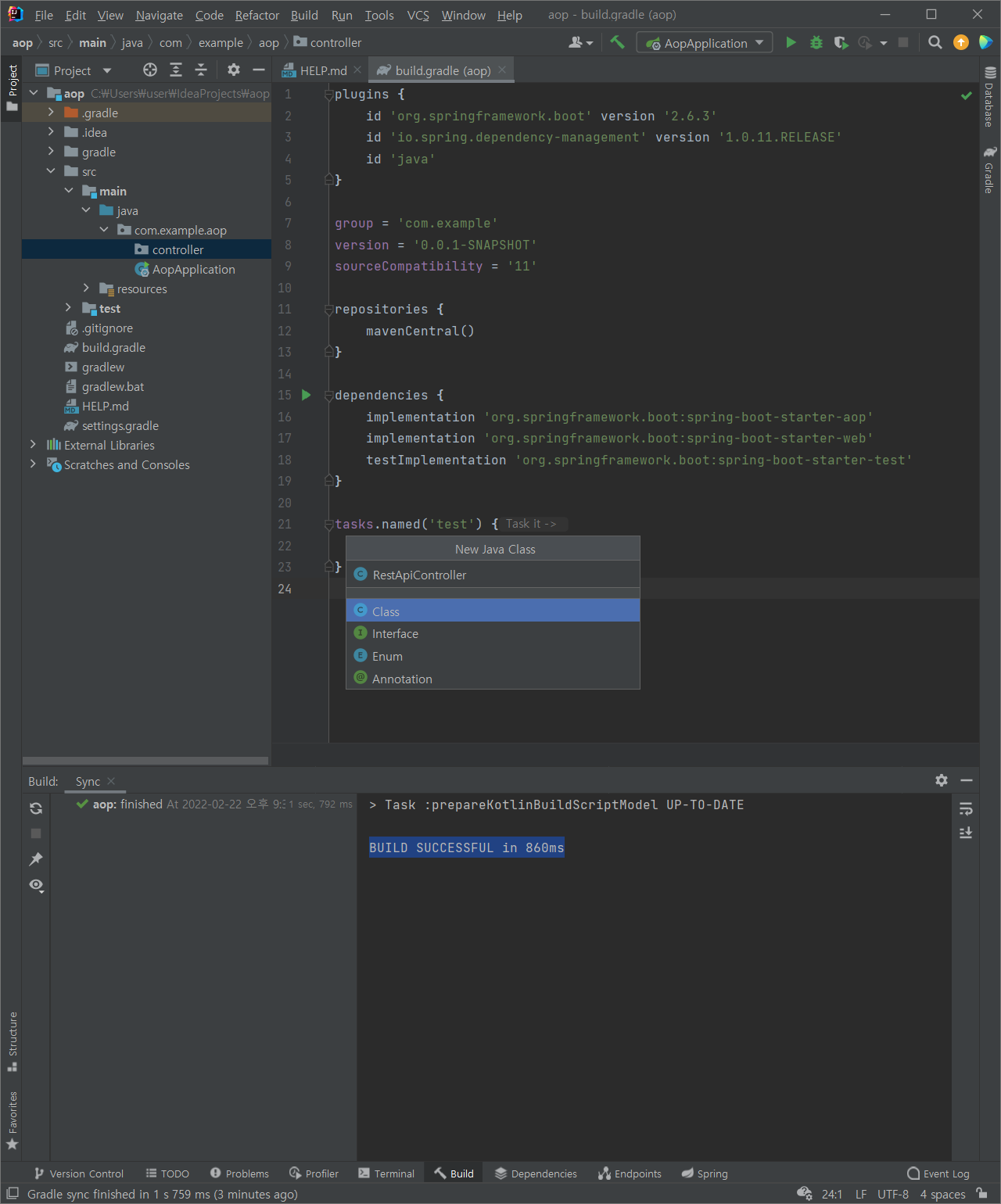Click UTF-8 encoding in status bar
Image resolution: width=1001 pixels, height=1204 pixels.
click(x=893, y=1194)
